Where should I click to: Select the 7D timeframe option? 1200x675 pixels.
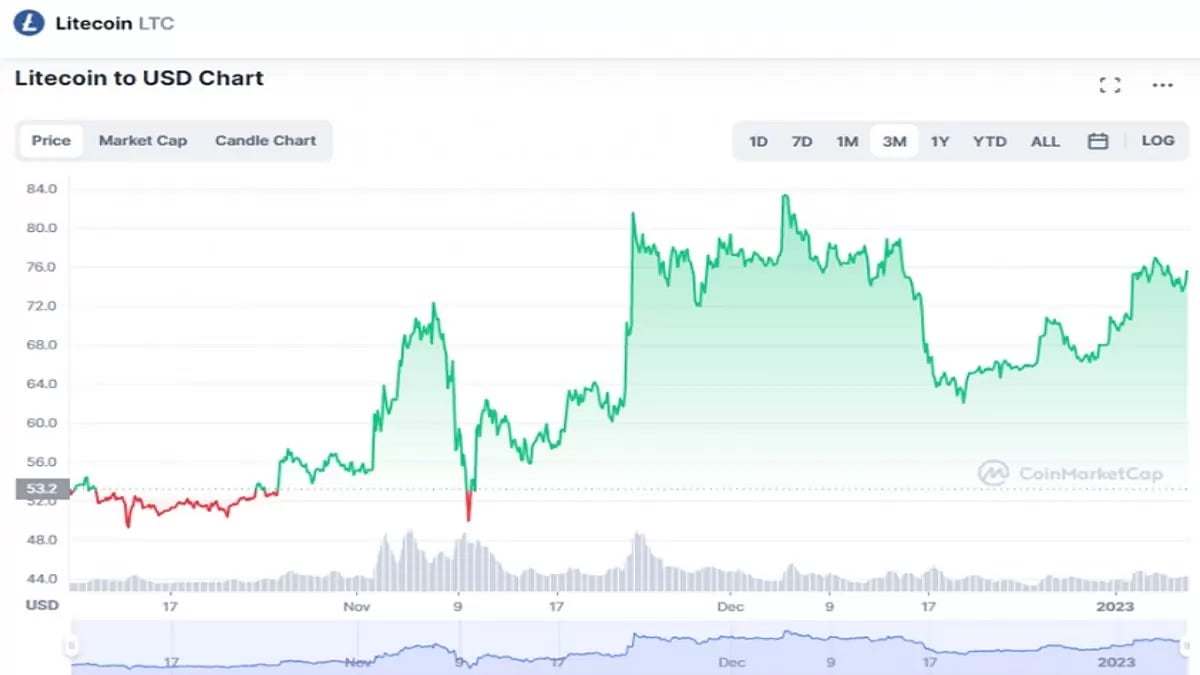802,141
